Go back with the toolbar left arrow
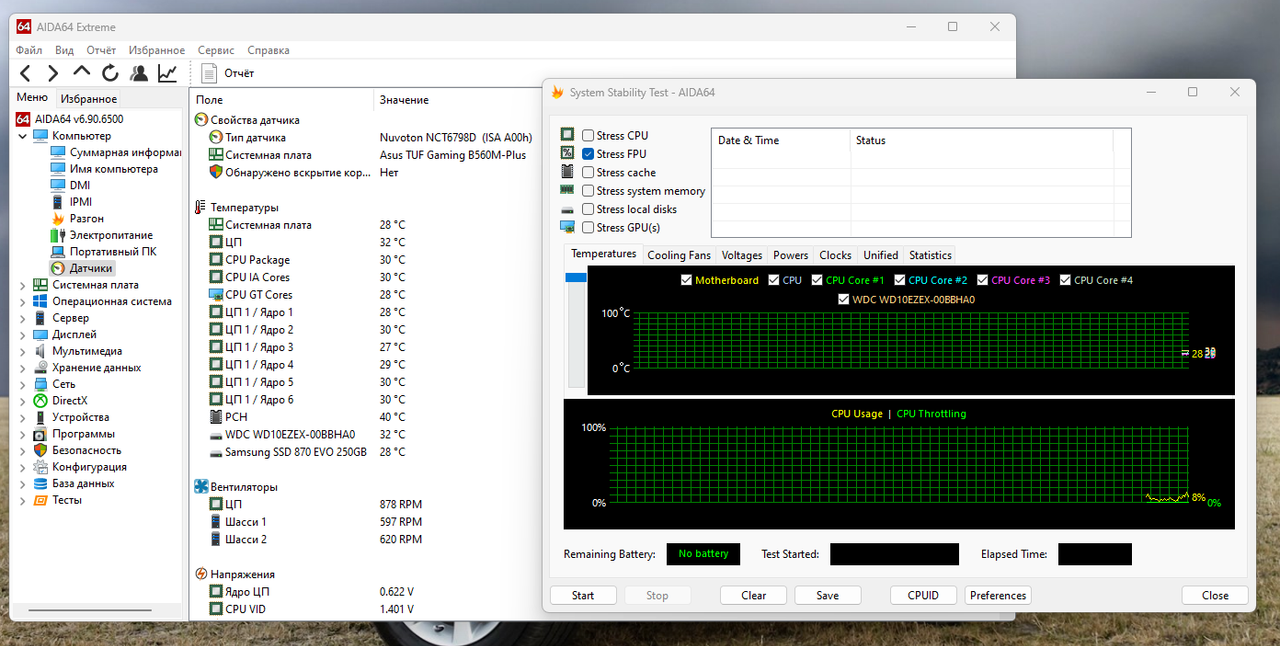 pos(26,73)
